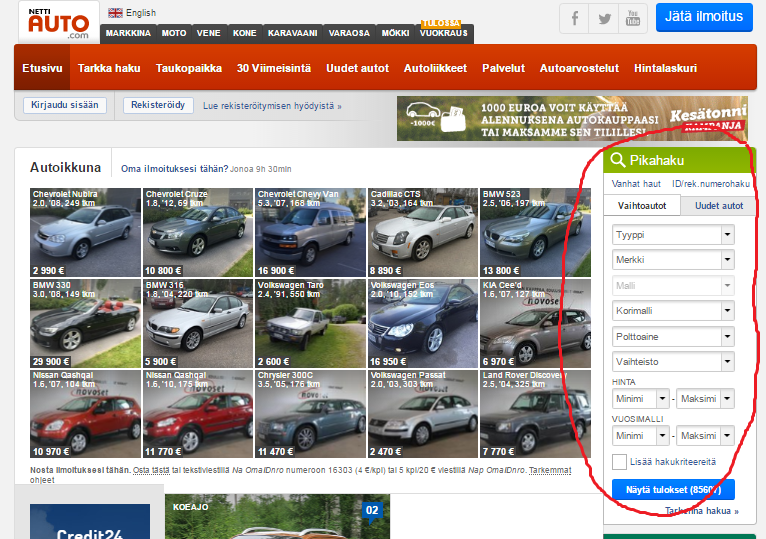Open Tarkka haku in main navigation

(109, 68)
